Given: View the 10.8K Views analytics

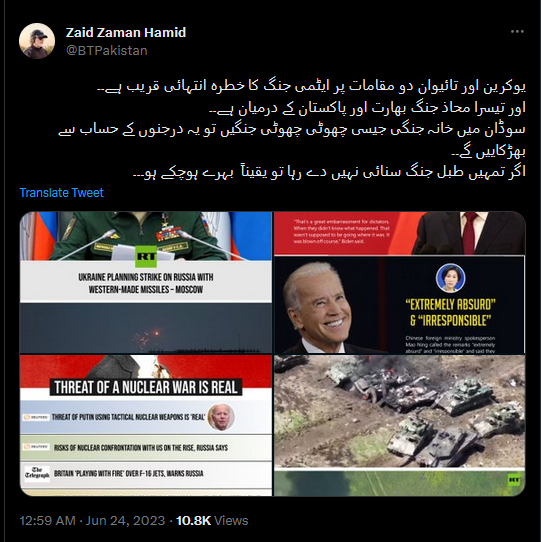Looking at the screenshot, I should [x=212, y=521].
